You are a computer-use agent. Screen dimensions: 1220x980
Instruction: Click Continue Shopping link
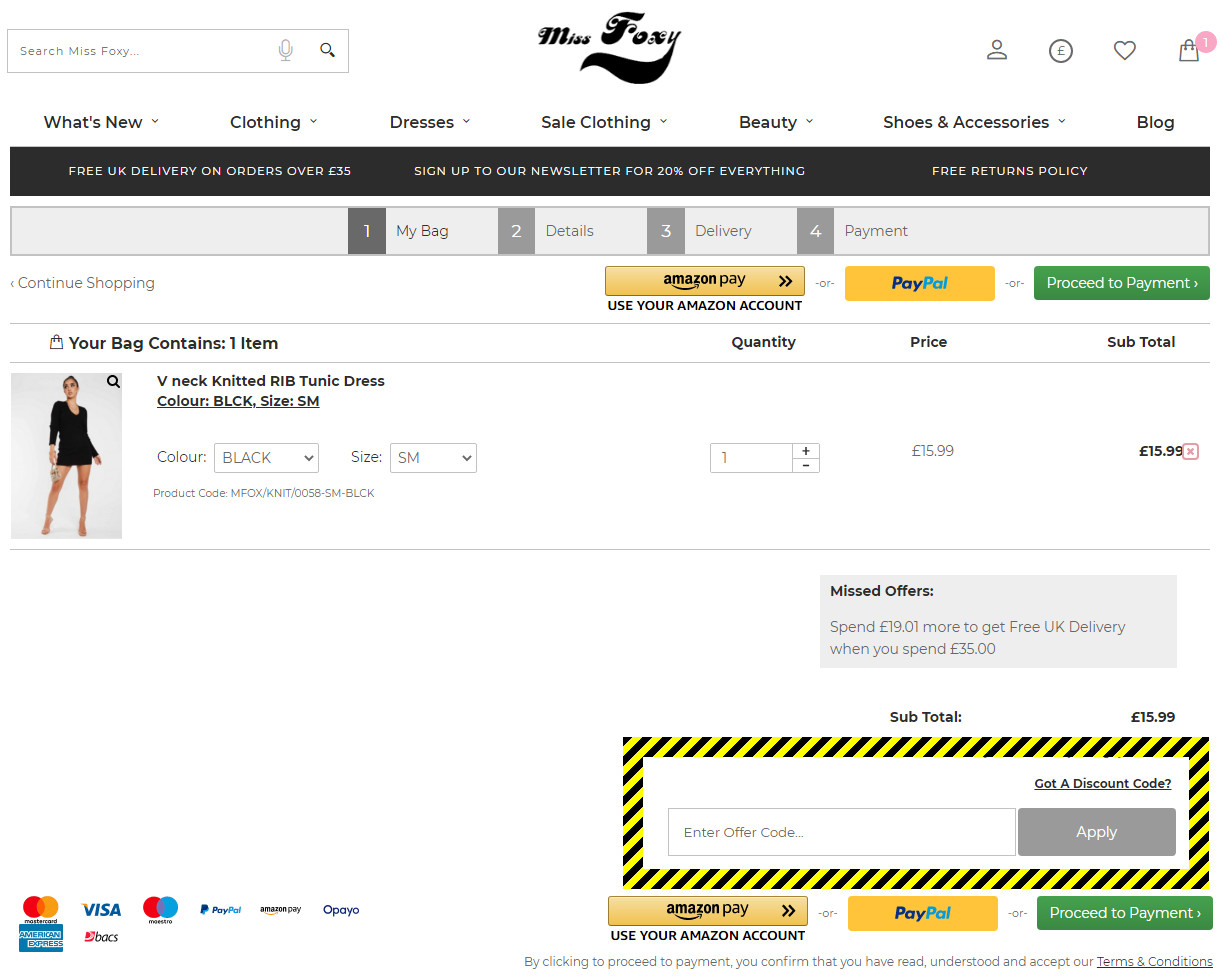click(x=82, y=283)
